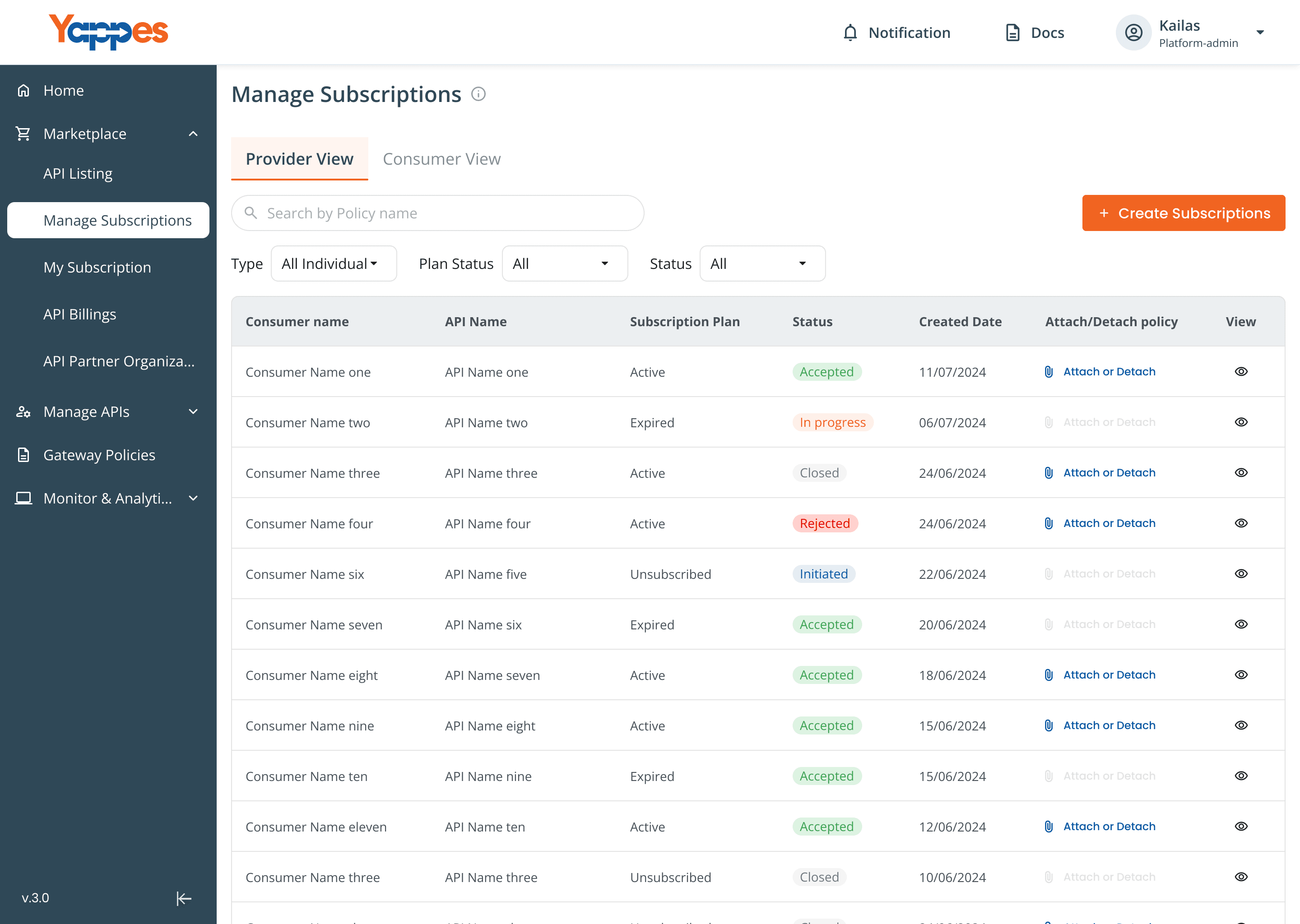This screenshot has height=924, width=1300.
Task: Click paperclip icon in Consumer Name eleven row
Action: coord(1049,826)
